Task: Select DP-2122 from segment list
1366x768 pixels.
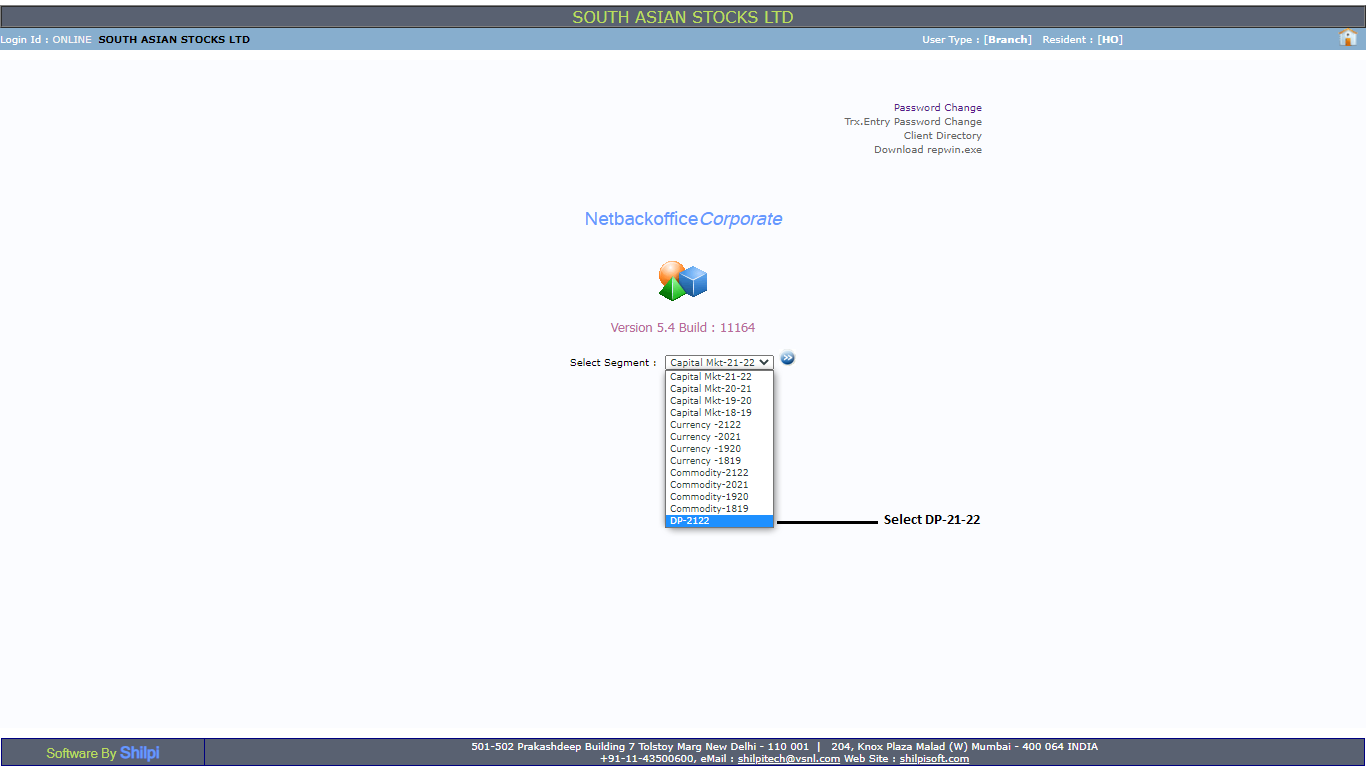Action: [x=719, y=521]
